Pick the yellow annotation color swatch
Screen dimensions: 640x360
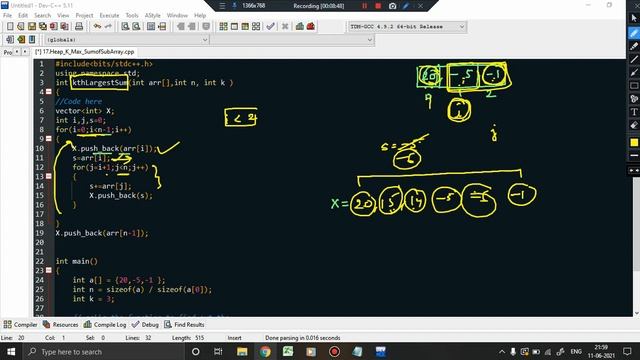tap(634, 142)
